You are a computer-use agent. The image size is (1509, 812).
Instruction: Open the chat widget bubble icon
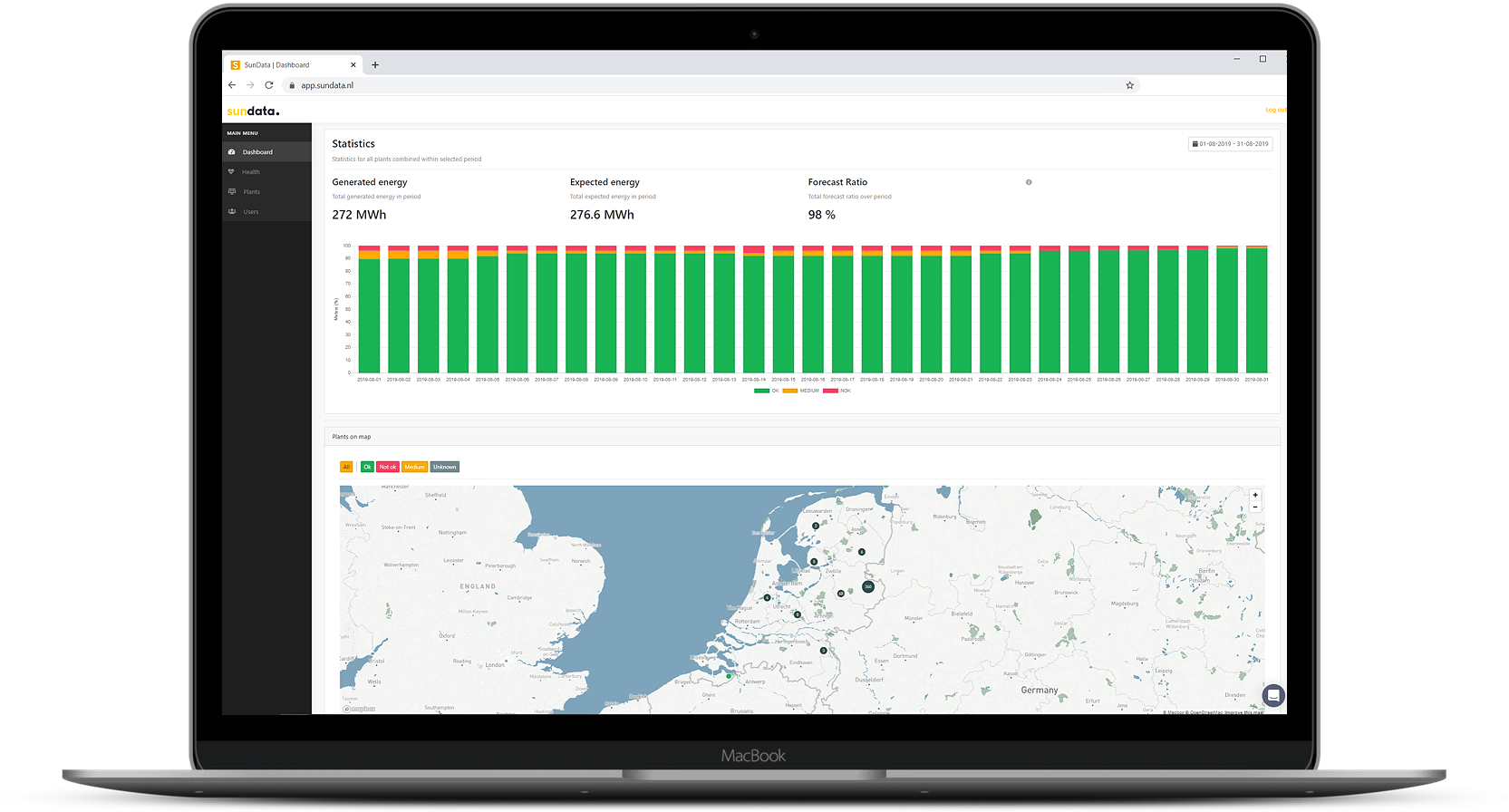pyautogui.click(x=1273, y=695)
